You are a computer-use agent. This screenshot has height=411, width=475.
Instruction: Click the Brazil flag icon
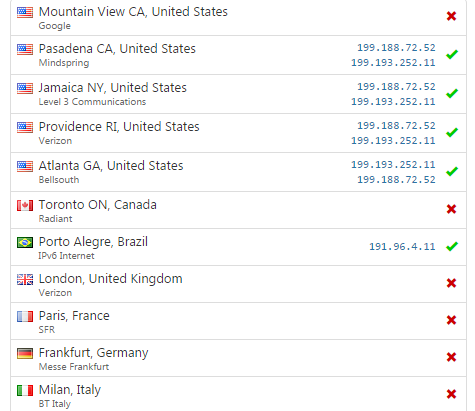click(25, 242)
